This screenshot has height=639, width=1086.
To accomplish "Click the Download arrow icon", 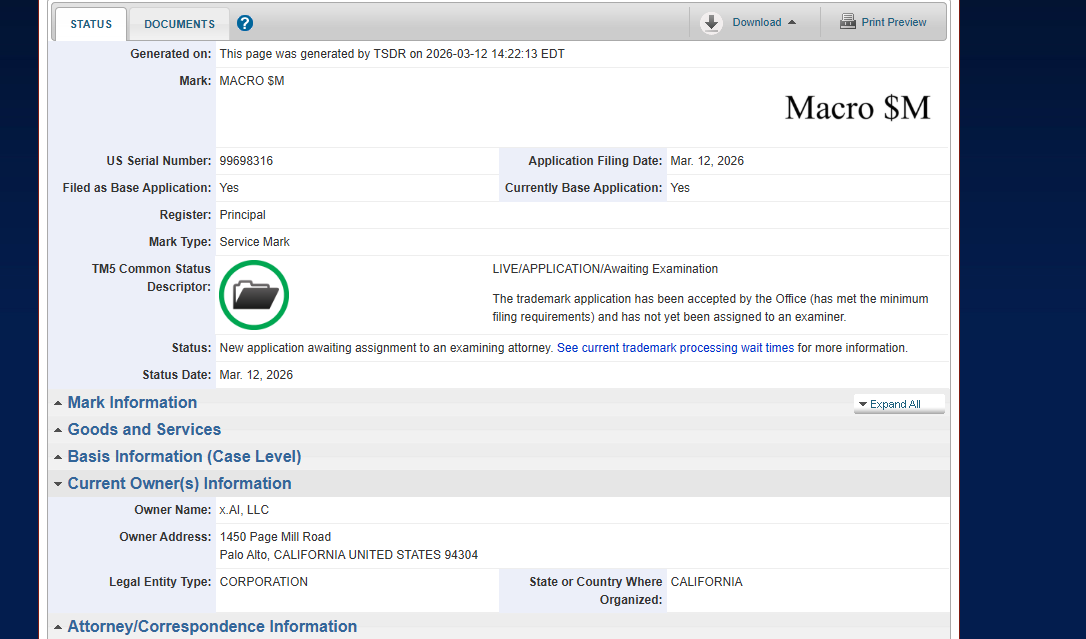I will click(711, 23).
